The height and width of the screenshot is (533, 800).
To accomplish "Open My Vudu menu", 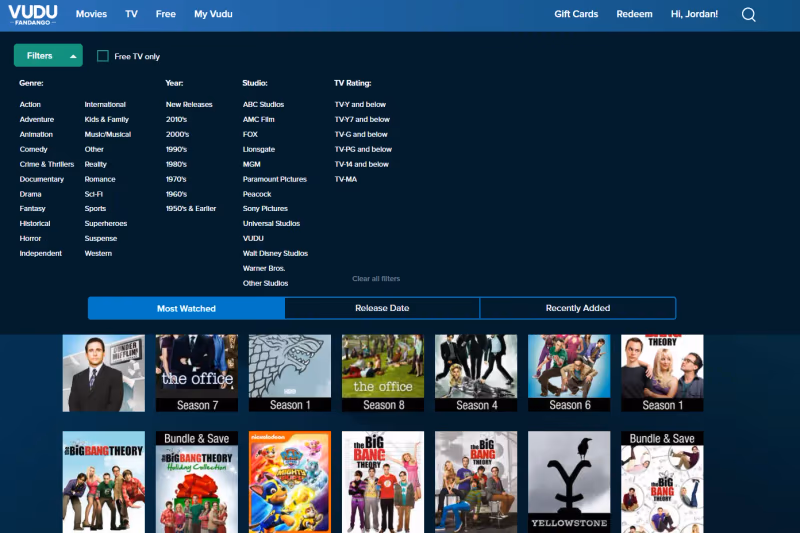I will pyautogui.click(x=213, y=14).
